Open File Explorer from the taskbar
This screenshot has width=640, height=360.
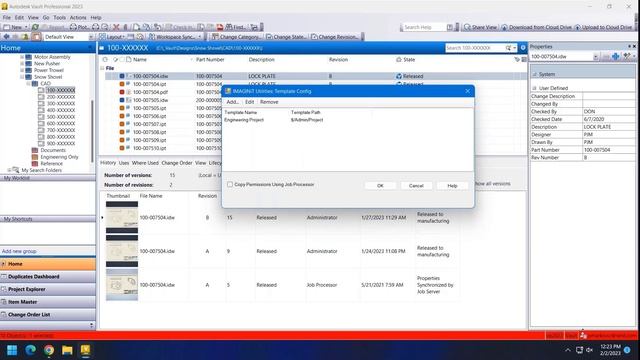(x=67, y=350)
